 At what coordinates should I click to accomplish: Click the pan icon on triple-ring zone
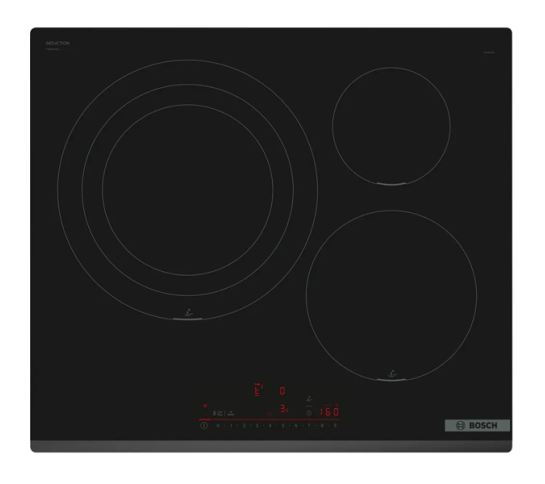(x=188, y=312)
